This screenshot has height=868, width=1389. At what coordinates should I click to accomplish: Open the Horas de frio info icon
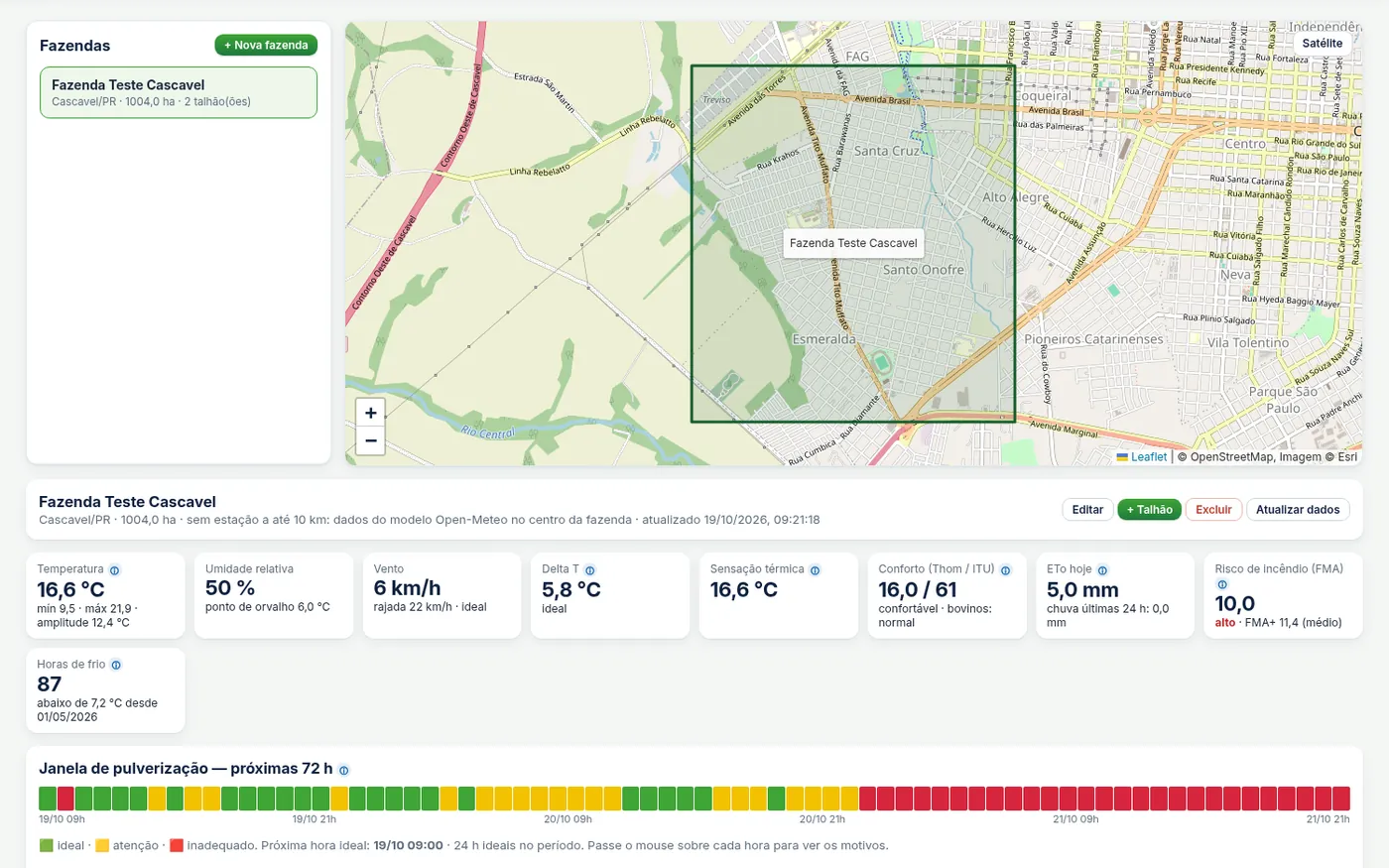pos(116,666)
